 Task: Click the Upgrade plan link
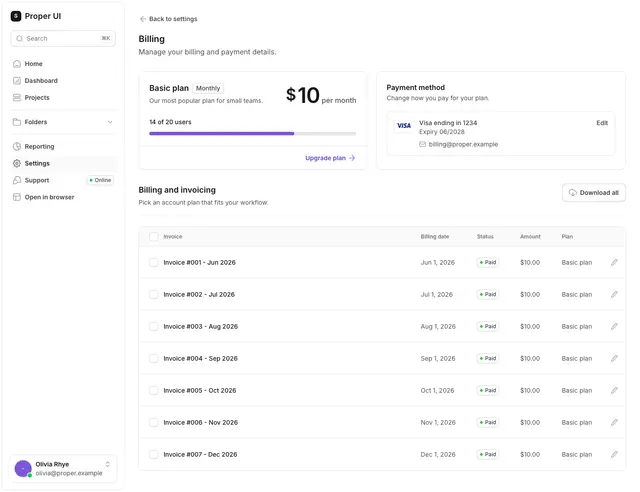[x=330, y=158]
